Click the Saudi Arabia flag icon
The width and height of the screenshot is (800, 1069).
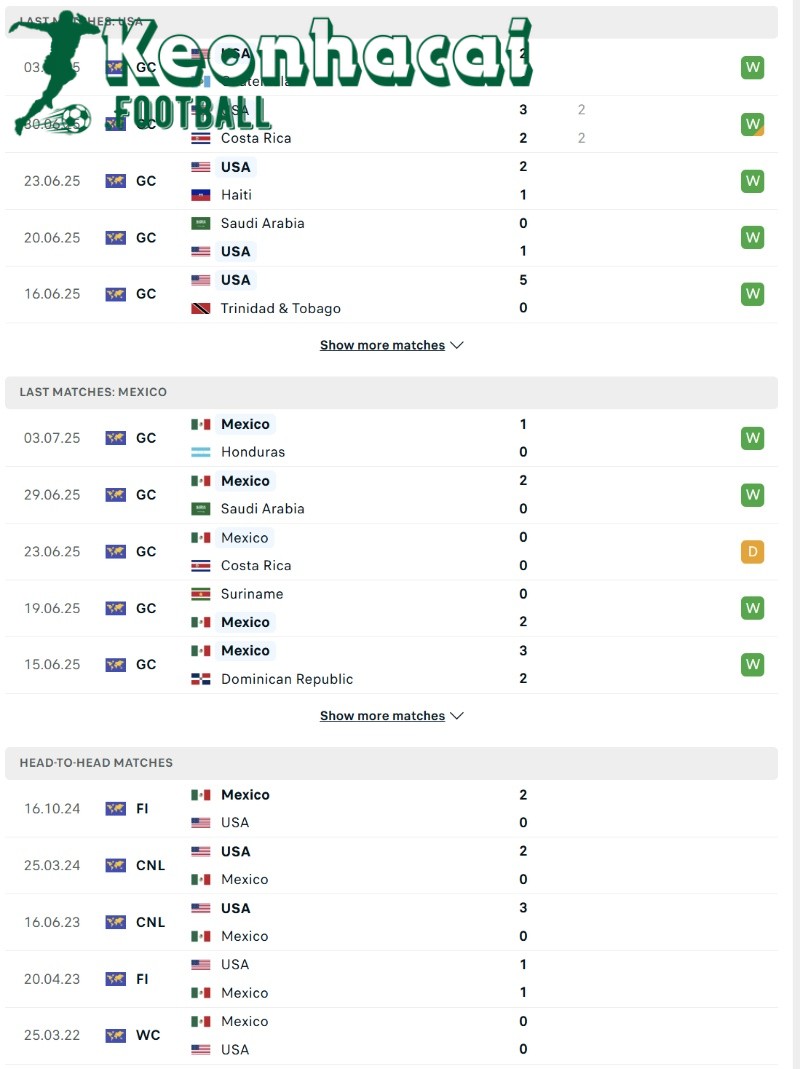click(202, 223)
